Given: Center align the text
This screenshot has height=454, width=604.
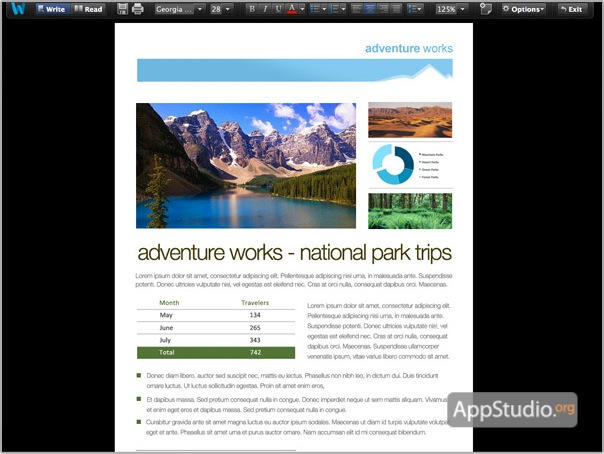Looking at the screenshot, I should click(x=370, y=9).
